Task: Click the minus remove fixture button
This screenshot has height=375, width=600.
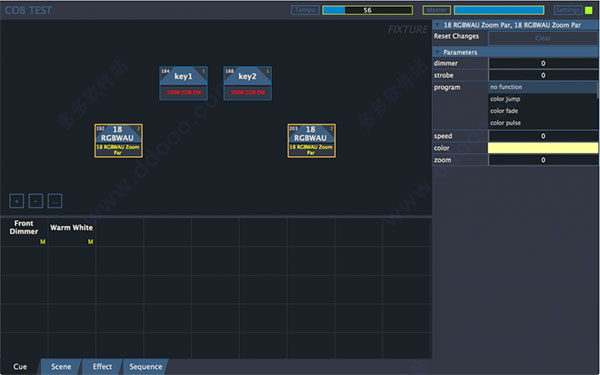Action: (36, 201)
